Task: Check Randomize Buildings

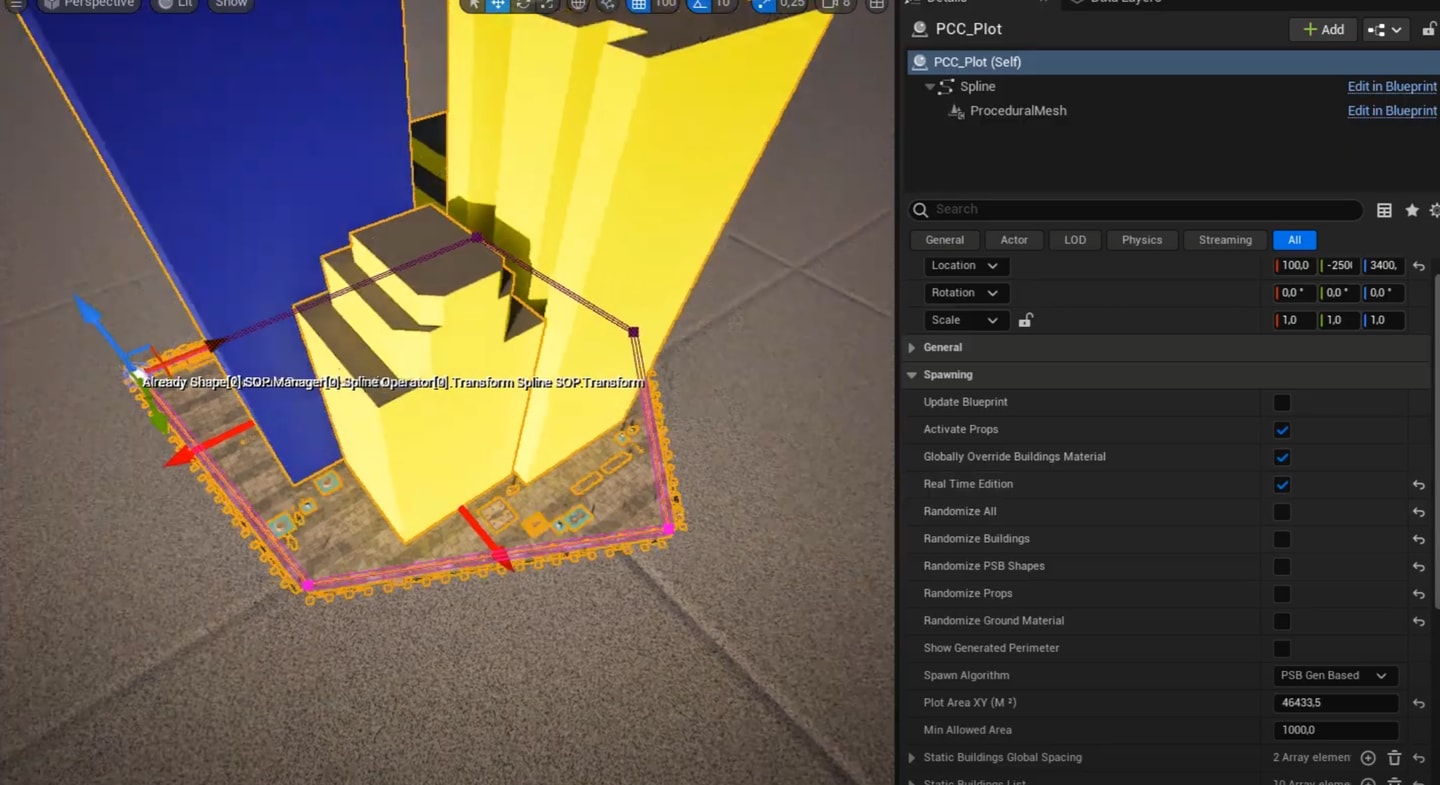Action: click(1282, 539)
